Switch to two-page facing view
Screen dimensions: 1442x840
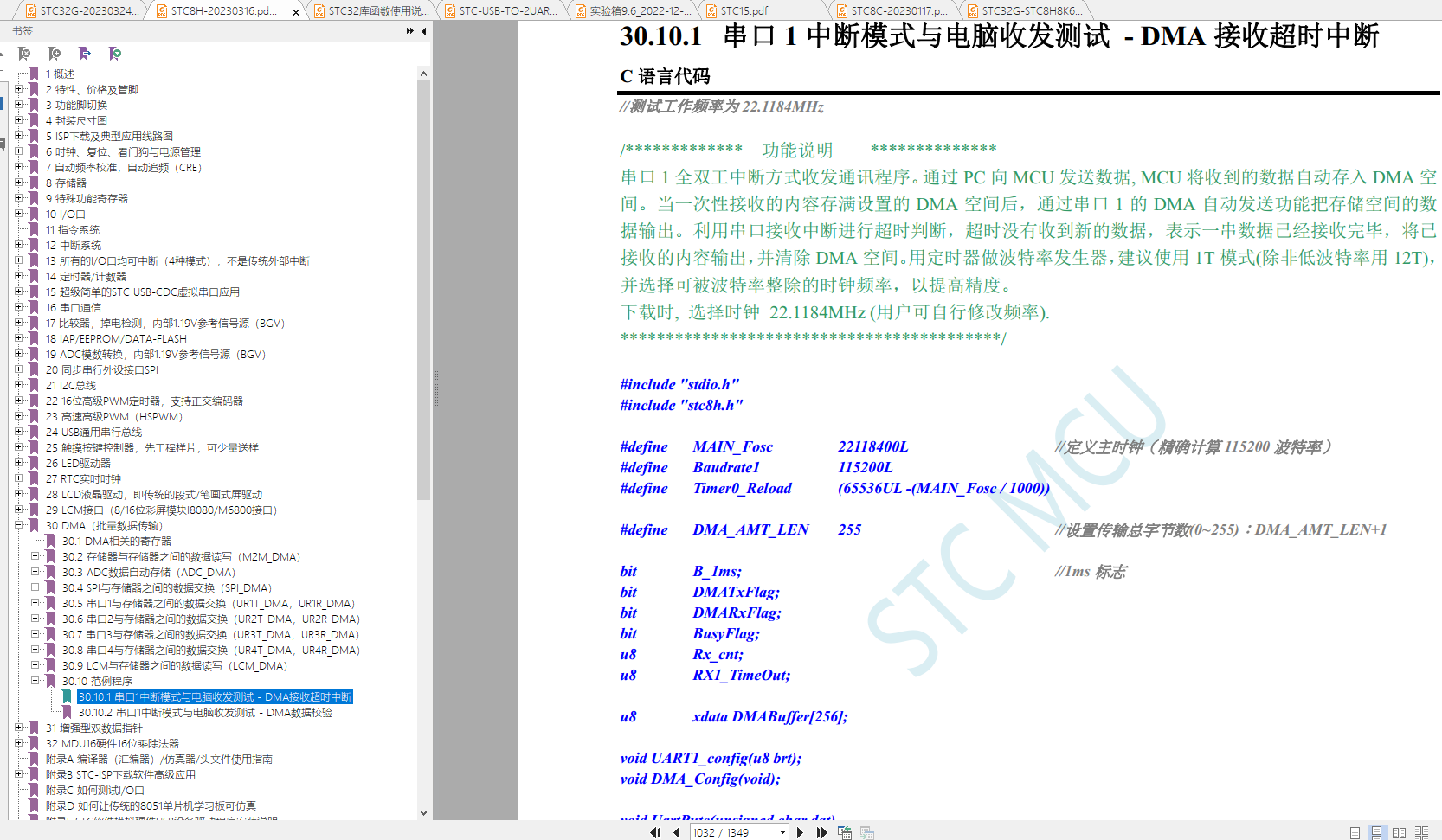pyautogui.click(x=1399, y=832)
